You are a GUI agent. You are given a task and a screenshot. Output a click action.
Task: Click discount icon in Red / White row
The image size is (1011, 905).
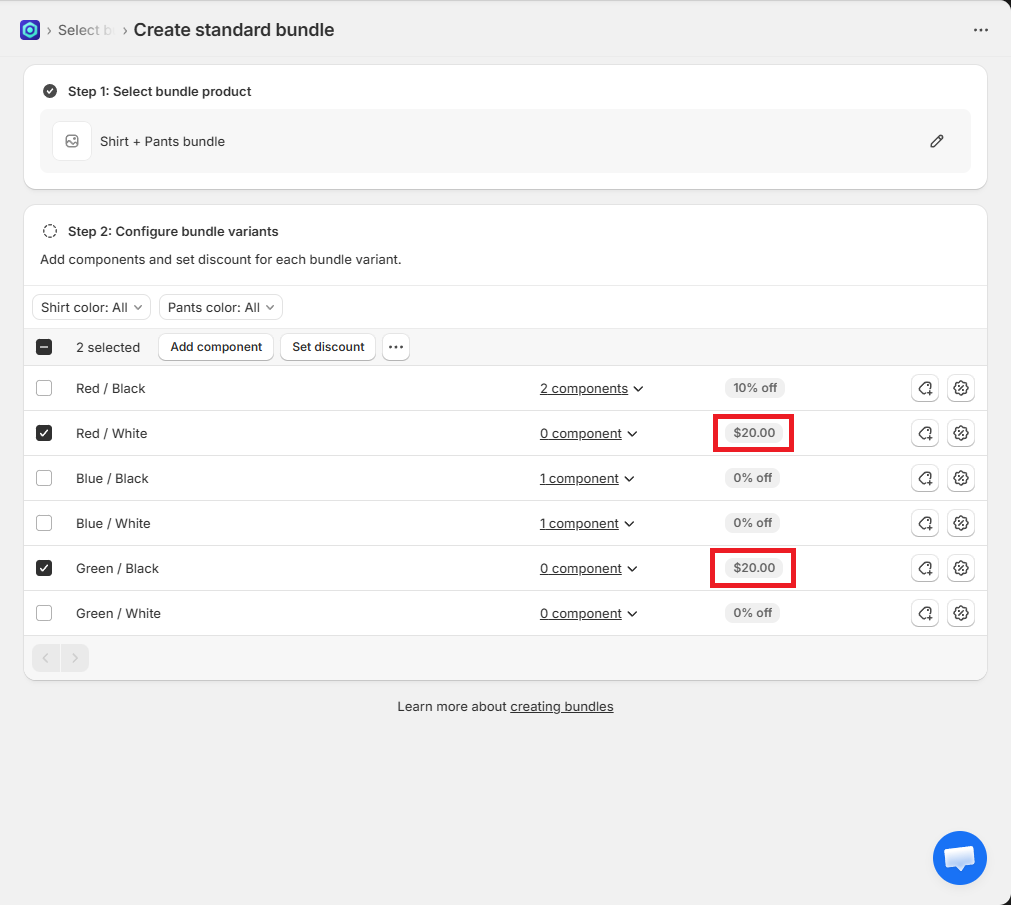point(960,433)
